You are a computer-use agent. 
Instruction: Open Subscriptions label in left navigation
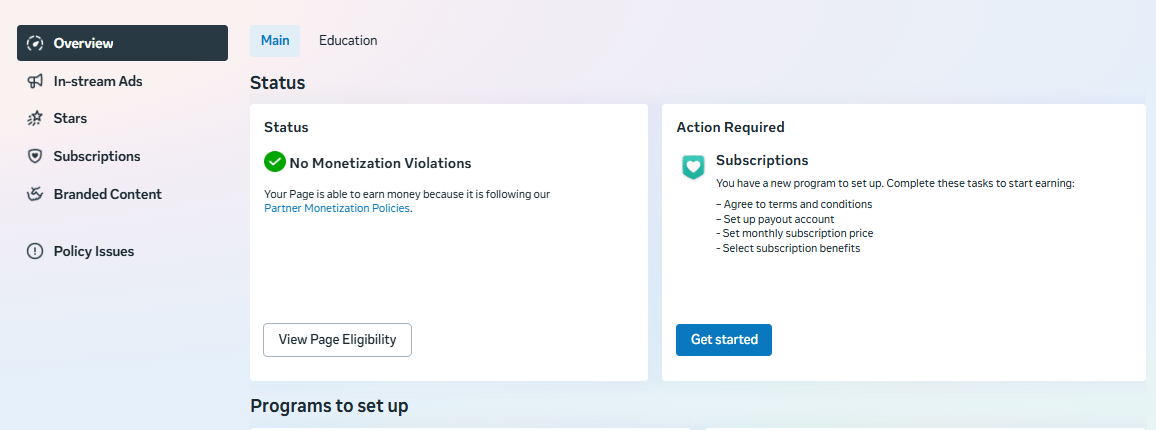pos(97,157)
